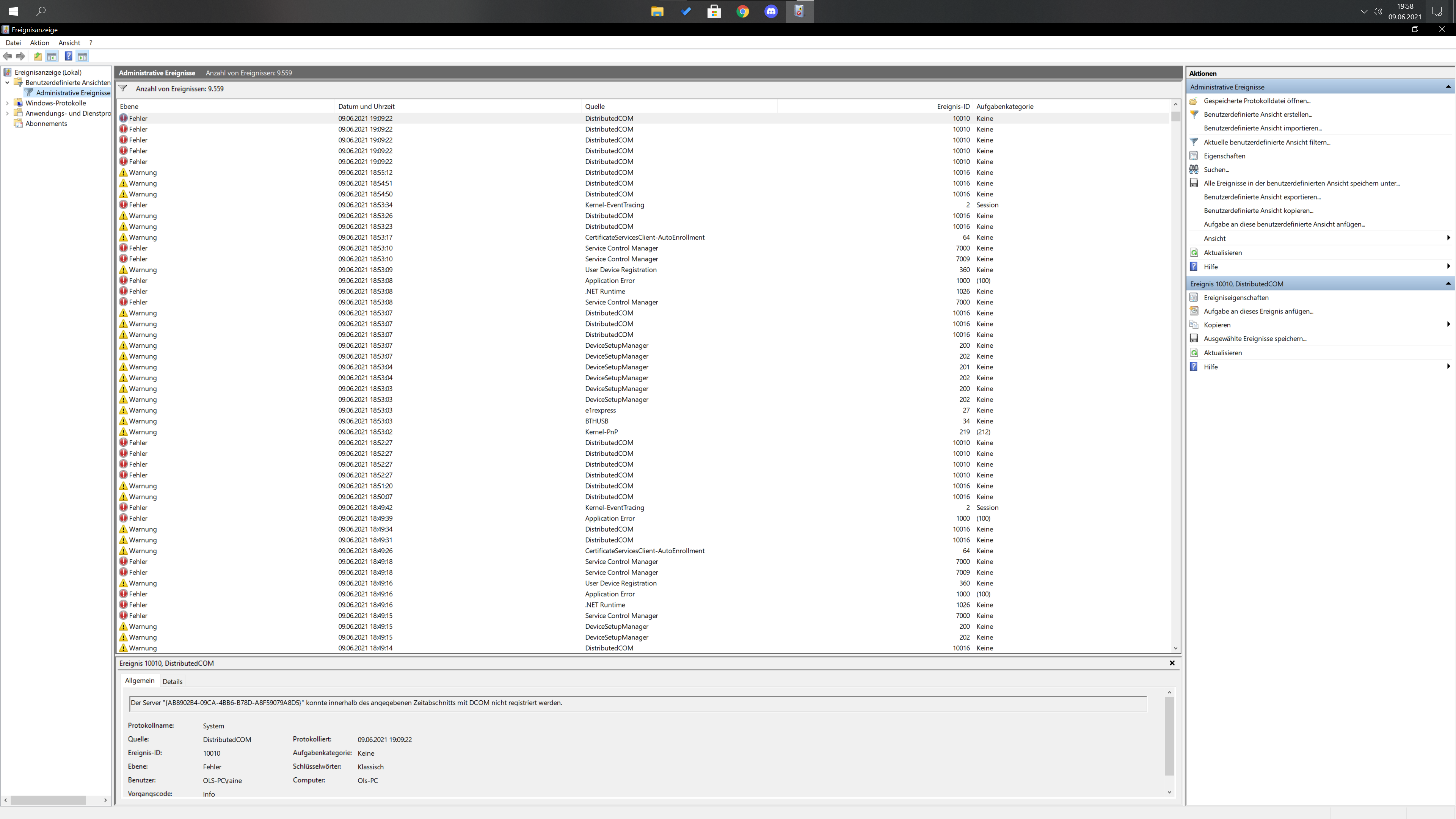Expand Anwendungs- und Dienstprotokolle node
Viewport: 1456px width, 819px height.
[7, 113]
